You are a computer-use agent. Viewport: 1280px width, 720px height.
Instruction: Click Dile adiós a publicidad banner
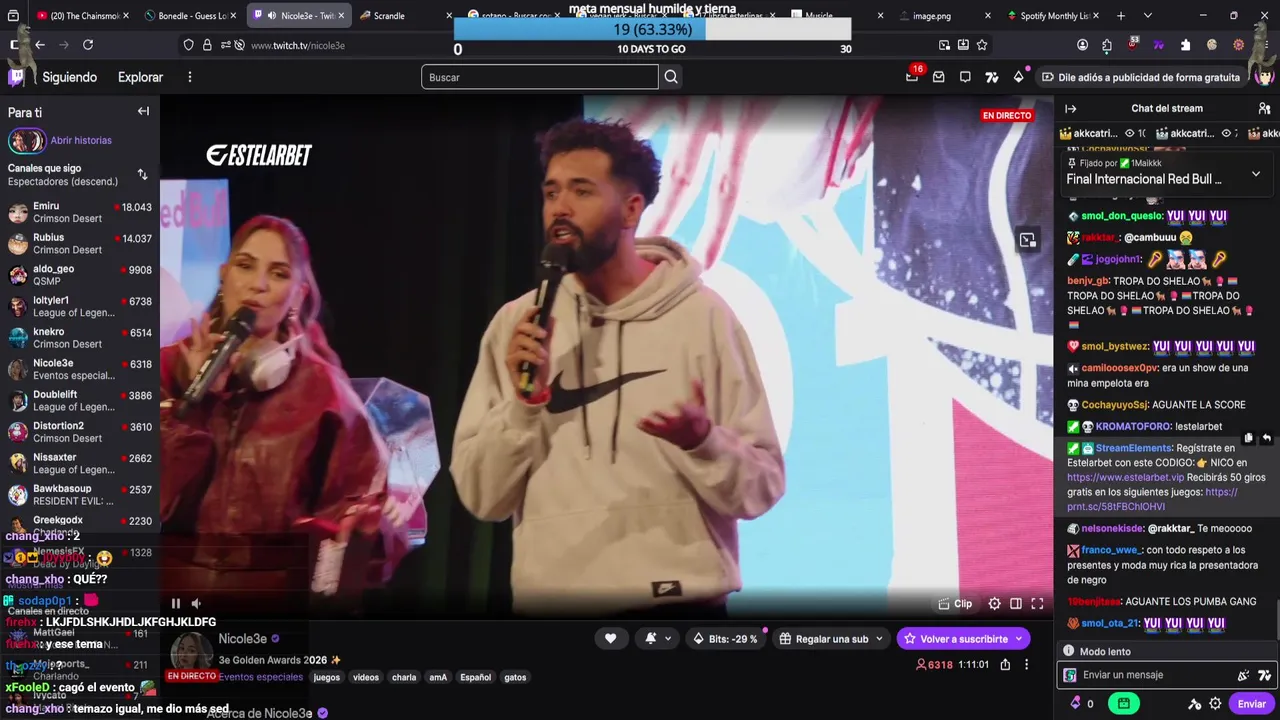(x=1141, y=77)
